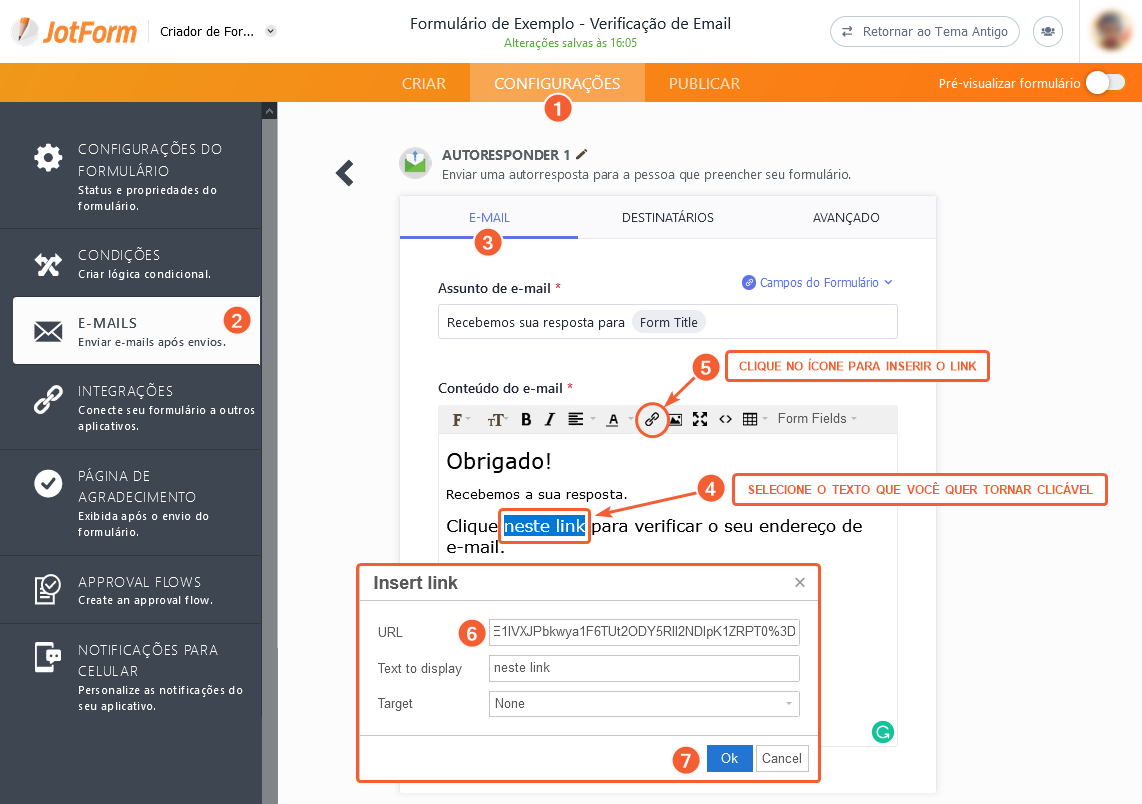Viewport: 1142px width, 804px height.
Task: Open the Form Fields toolbar dropdown
Action: pyautogui.click(x=817, y=419)
